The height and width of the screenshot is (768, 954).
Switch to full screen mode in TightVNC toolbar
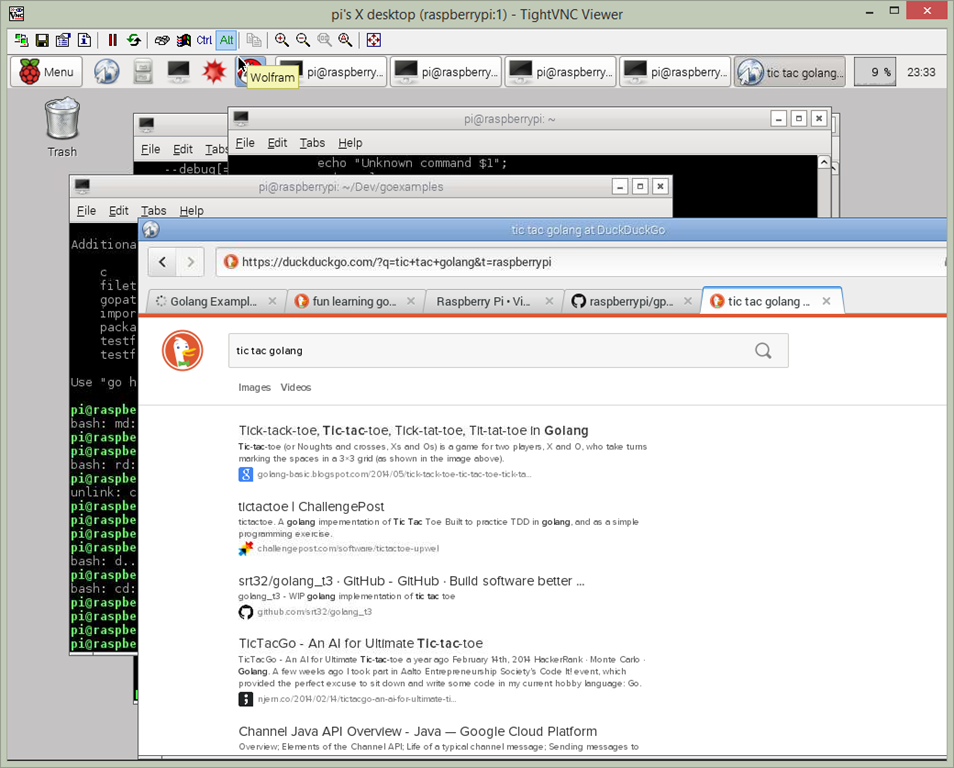click(x=373, y=40)
